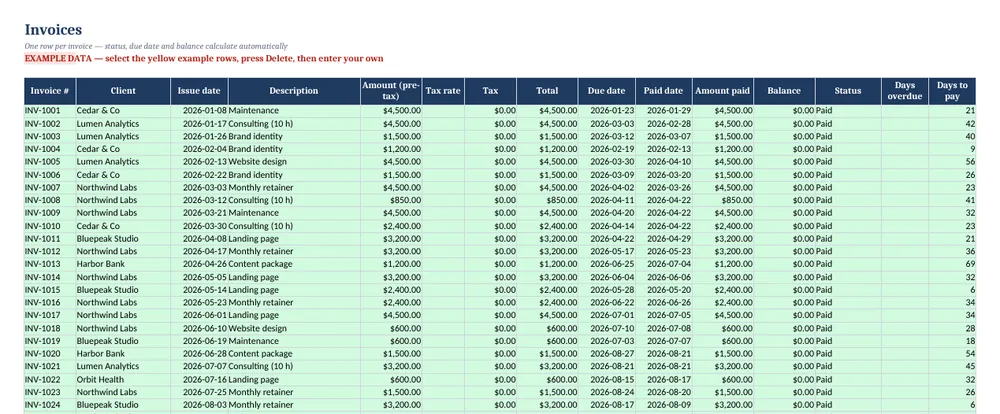Viewport: 1000px width, 414px height.
Task: Select paid date 2026-08-09
Action: point(664,405)
